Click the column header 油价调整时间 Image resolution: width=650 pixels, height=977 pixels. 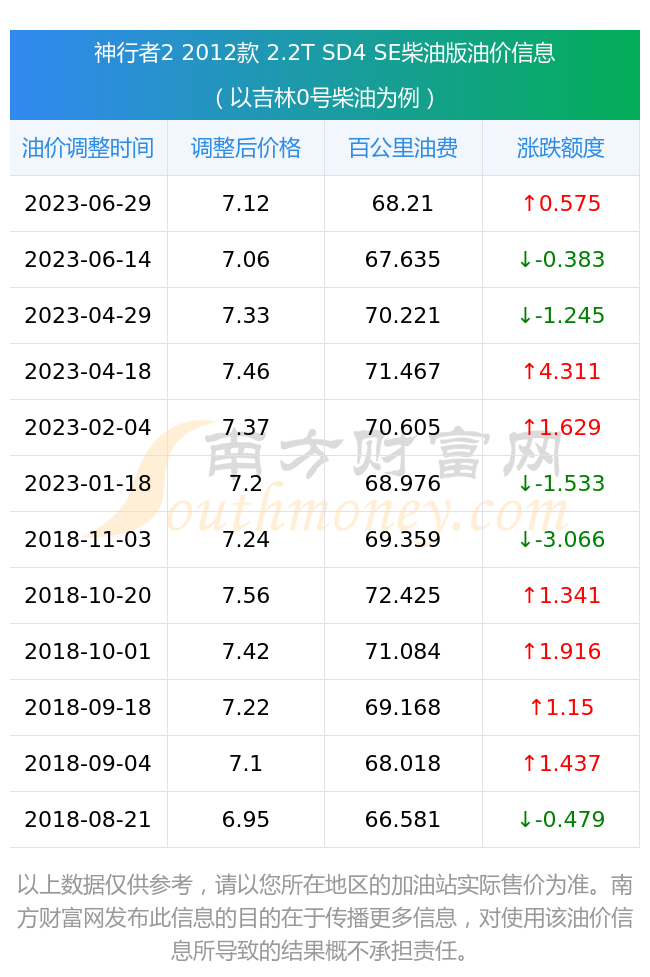[88, 148]
